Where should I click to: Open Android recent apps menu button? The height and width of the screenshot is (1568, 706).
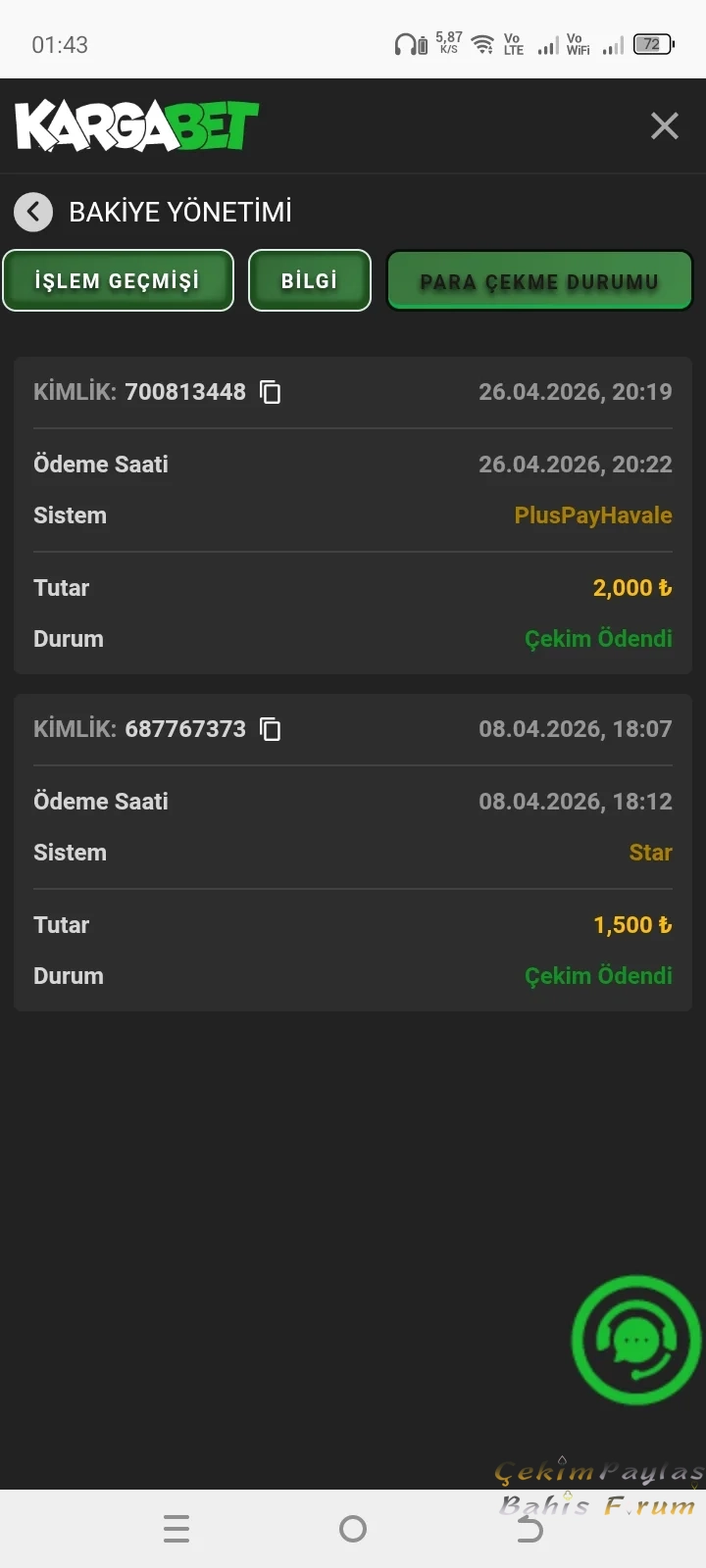176,1529
